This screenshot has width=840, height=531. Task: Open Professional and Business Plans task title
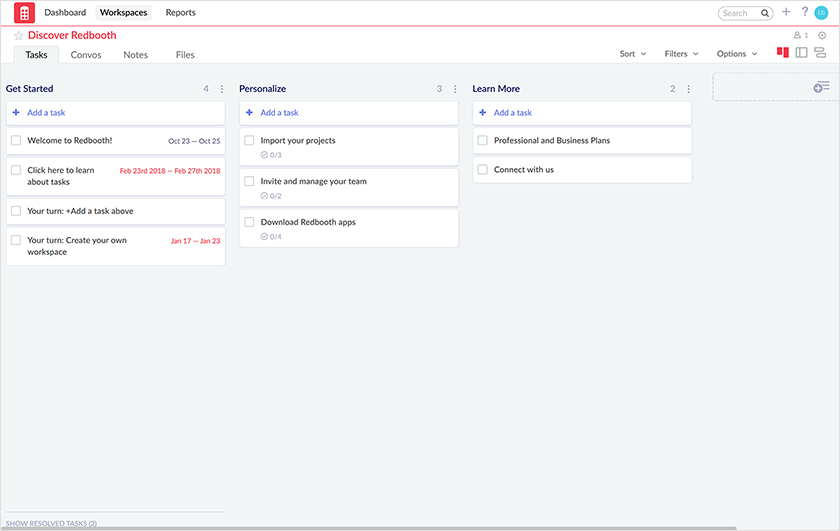pyautogui.click(x=552, y=140)
